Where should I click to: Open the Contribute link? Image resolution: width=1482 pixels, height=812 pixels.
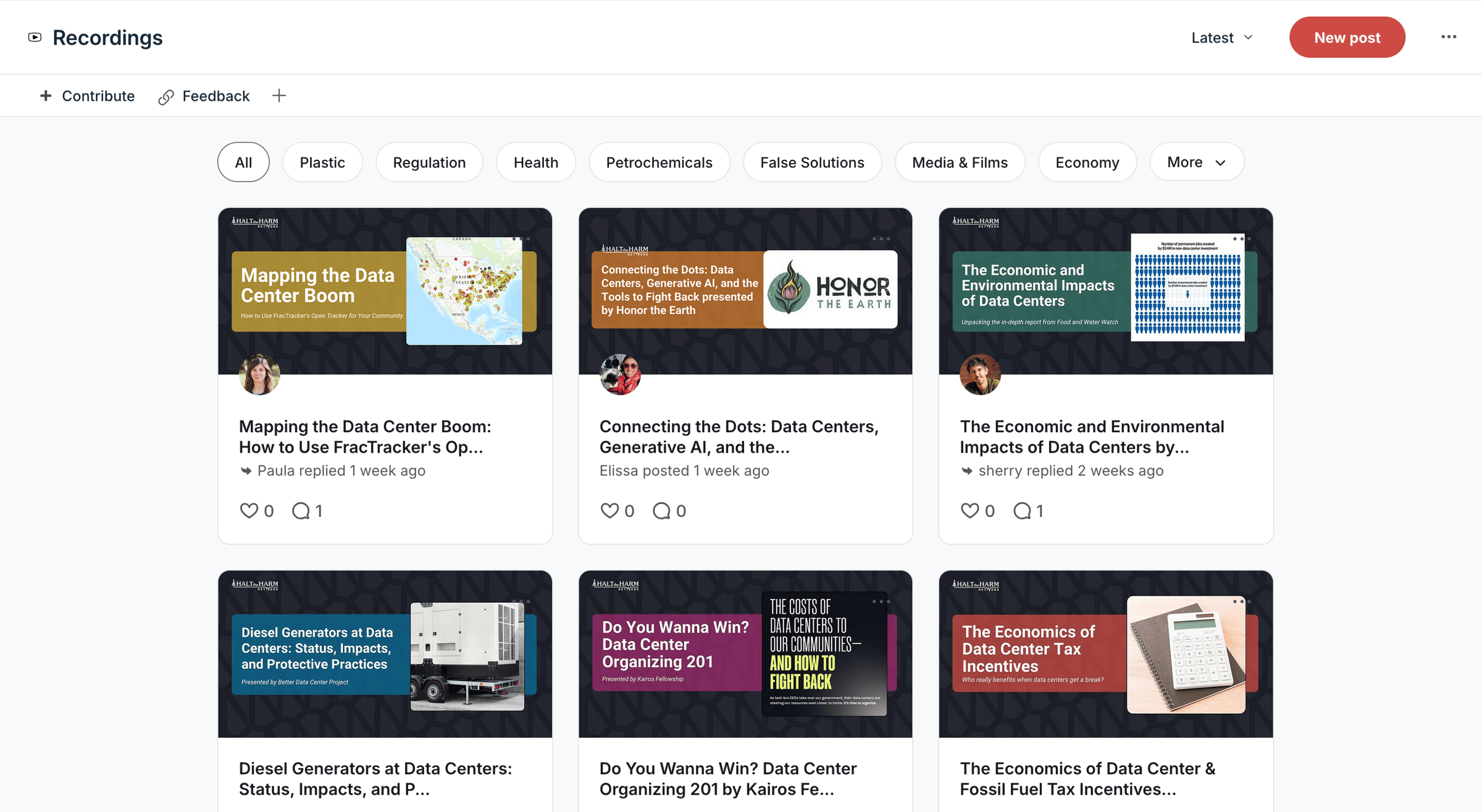(87, 96)
